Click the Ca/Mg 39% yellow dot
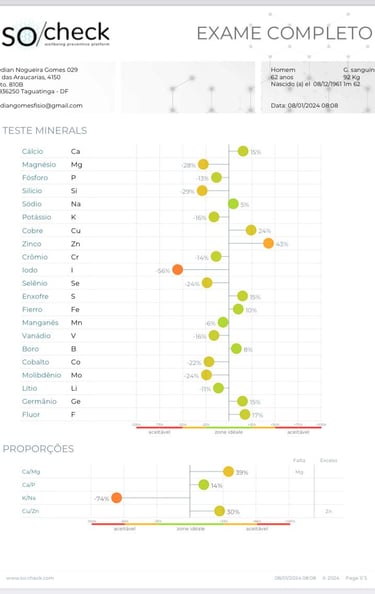Viewport: 375px width, 594px height. click(x=228, y=472)
